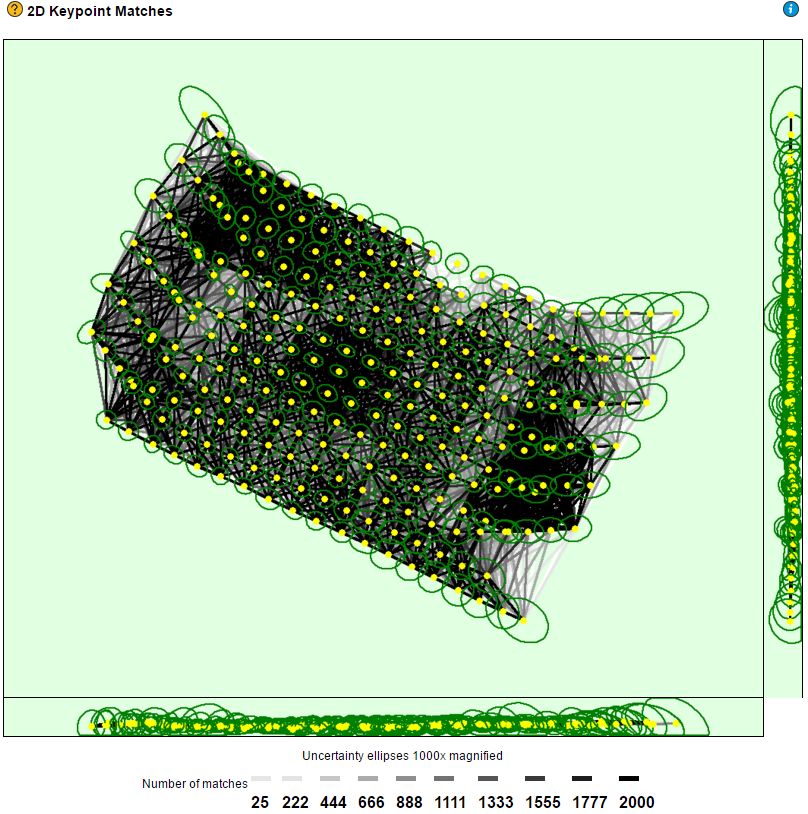Image resolution: width=808 pixels, height=814 pixels.
Task: Click the legend swatch above 1111
Action: click(x=443, y=778)
